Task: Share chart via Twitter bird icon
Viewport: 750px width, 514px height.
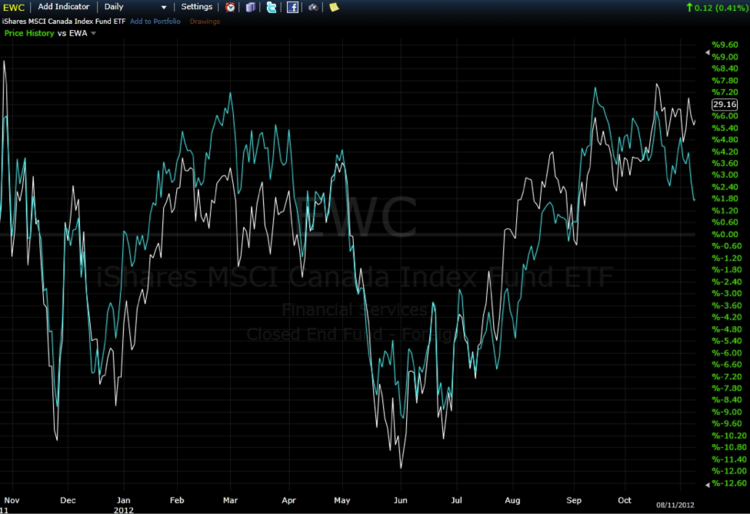Action: point(272,7)
